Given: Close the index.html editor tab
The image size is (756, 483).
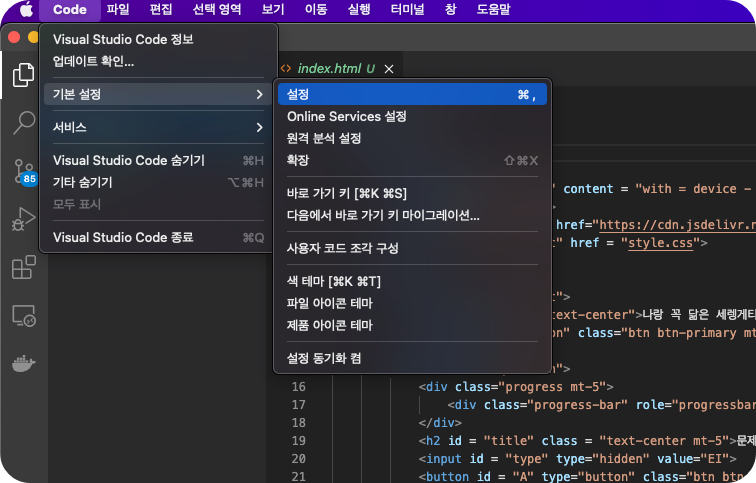Looking at the screenshot, I should [x=389, y=69].
